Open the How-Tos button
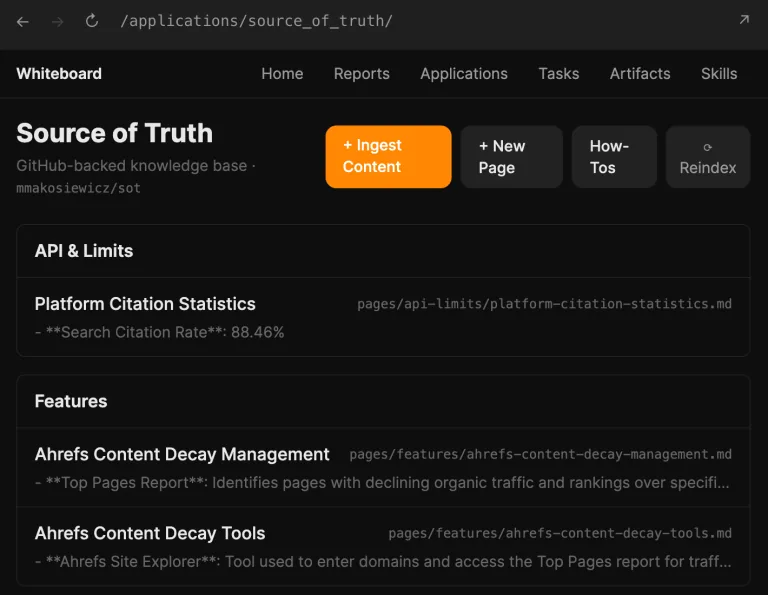 (614, 157)
